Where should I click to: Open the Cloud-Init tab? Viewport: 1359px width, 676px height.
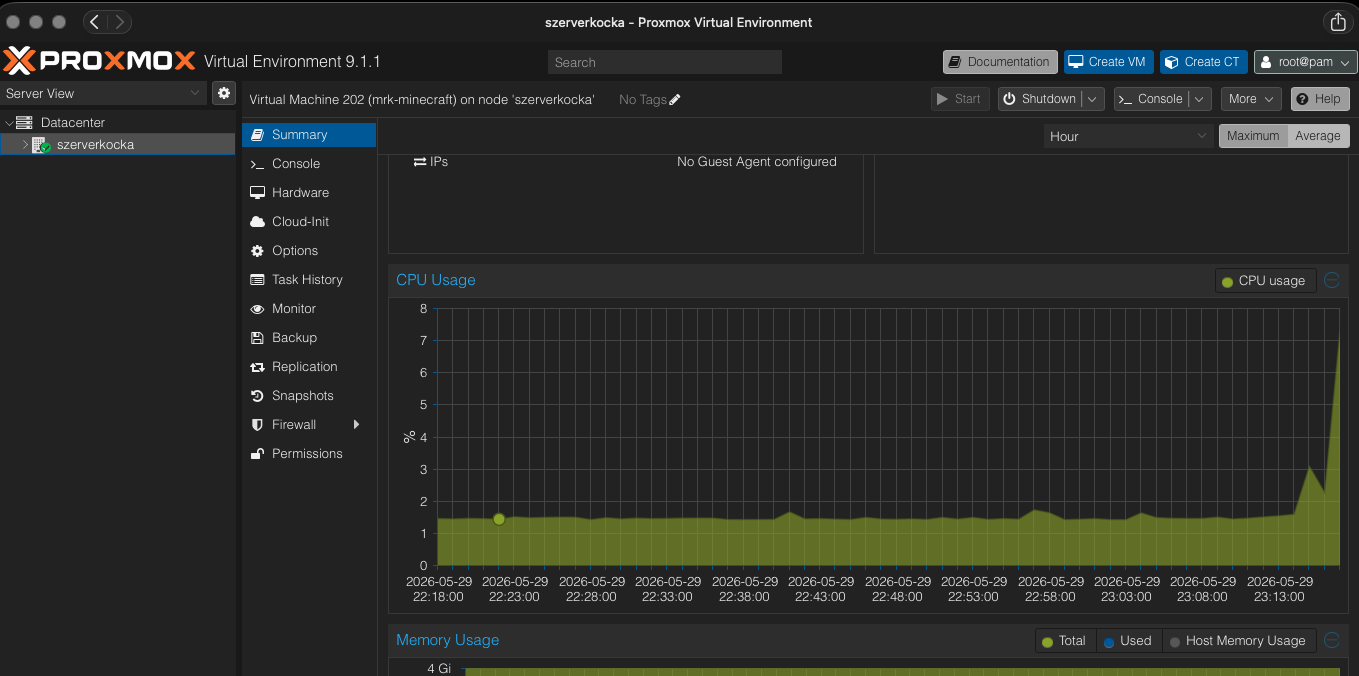[309, 222]
